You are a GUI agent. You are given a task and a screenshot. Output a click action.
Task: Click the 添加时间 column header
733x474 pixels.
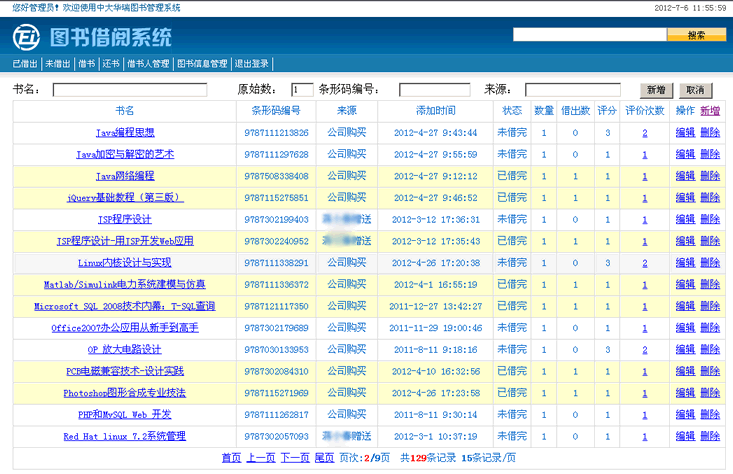tap(436, 111)
